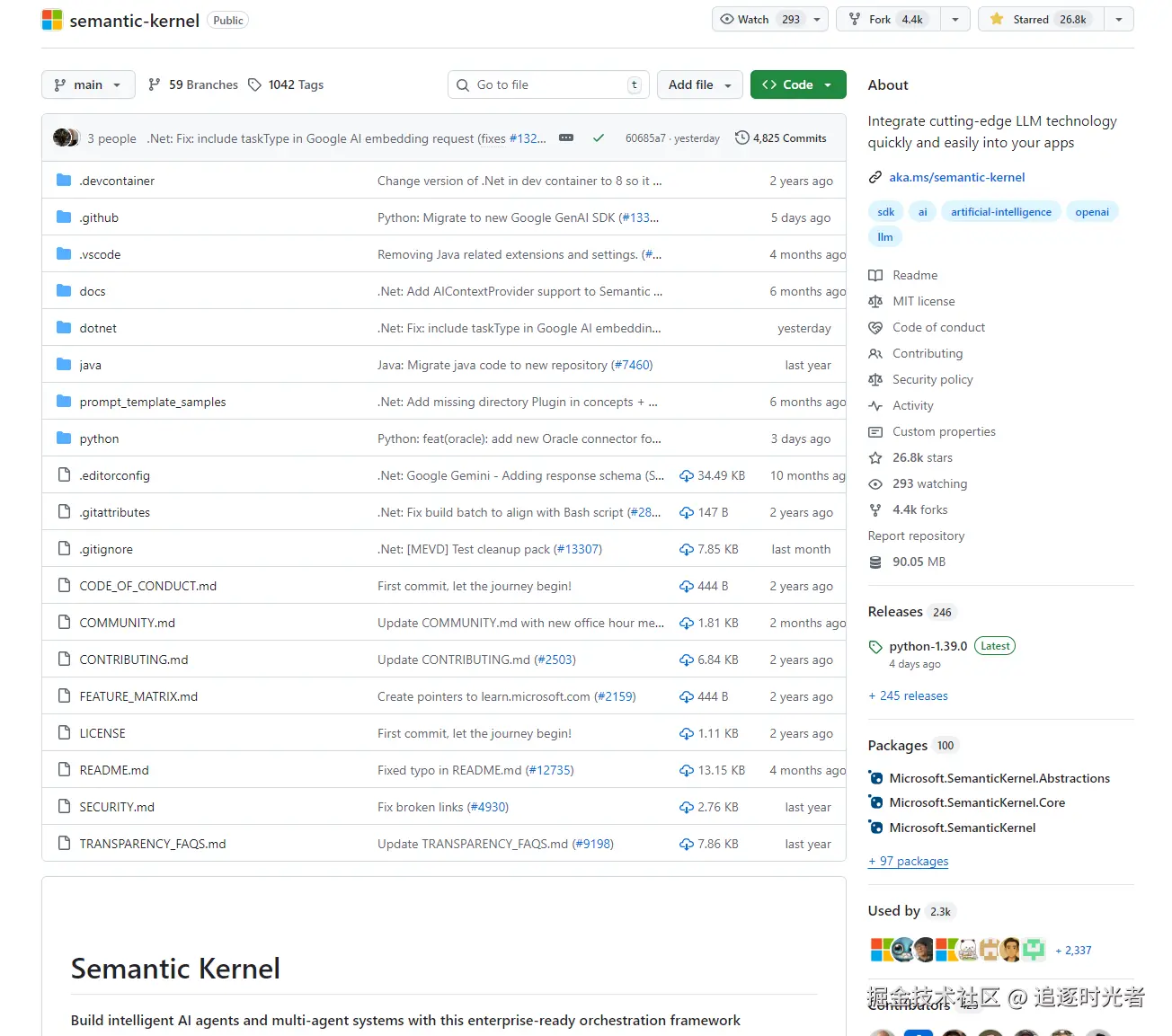Open the 4,825 Commits history
The image size is (1172, 1036).
click(x=781, y=138)
